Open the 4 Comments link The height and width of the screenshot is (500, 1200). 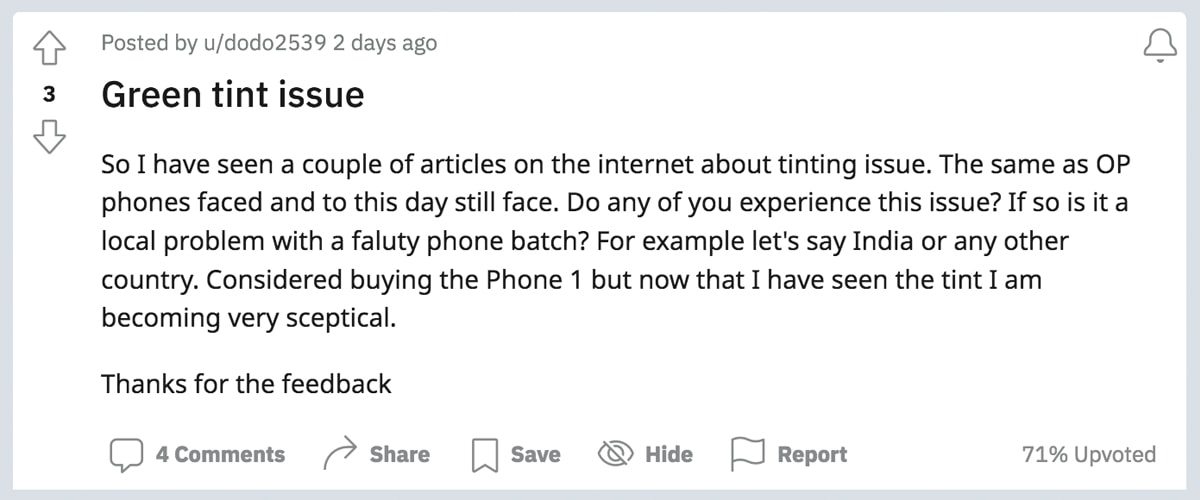pyautogui.click(x=220, y=455)
